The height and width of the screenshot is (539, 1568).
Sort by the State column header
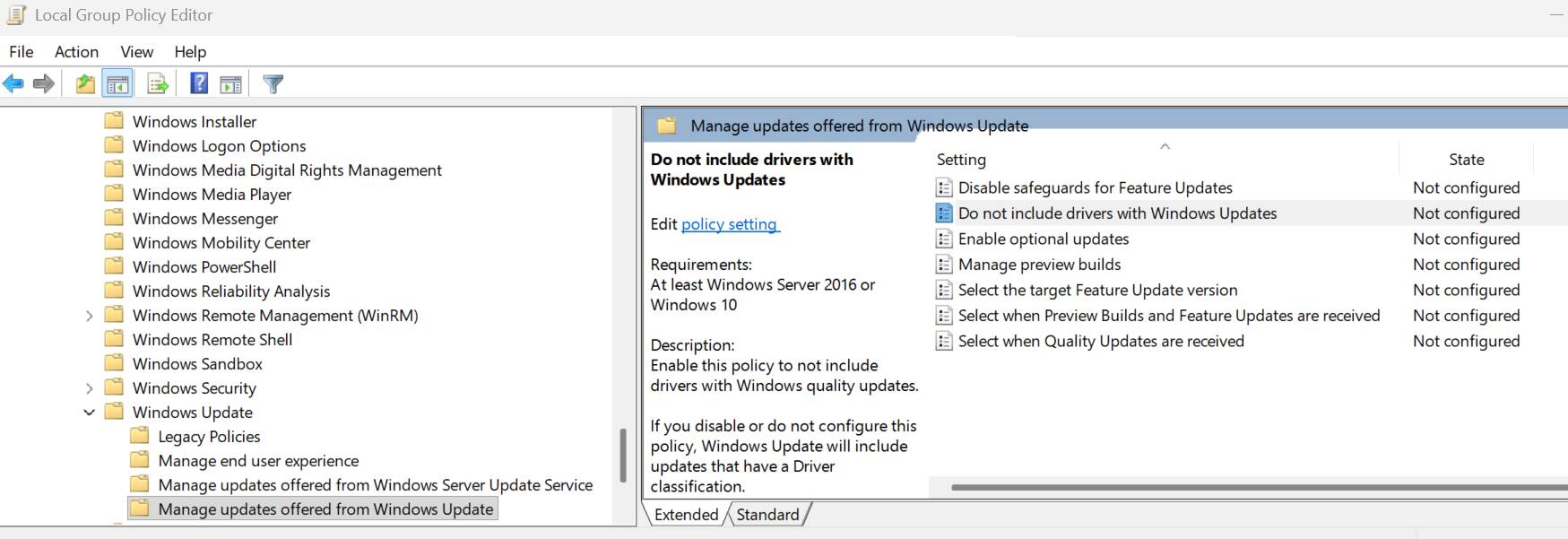[1467, 160]
